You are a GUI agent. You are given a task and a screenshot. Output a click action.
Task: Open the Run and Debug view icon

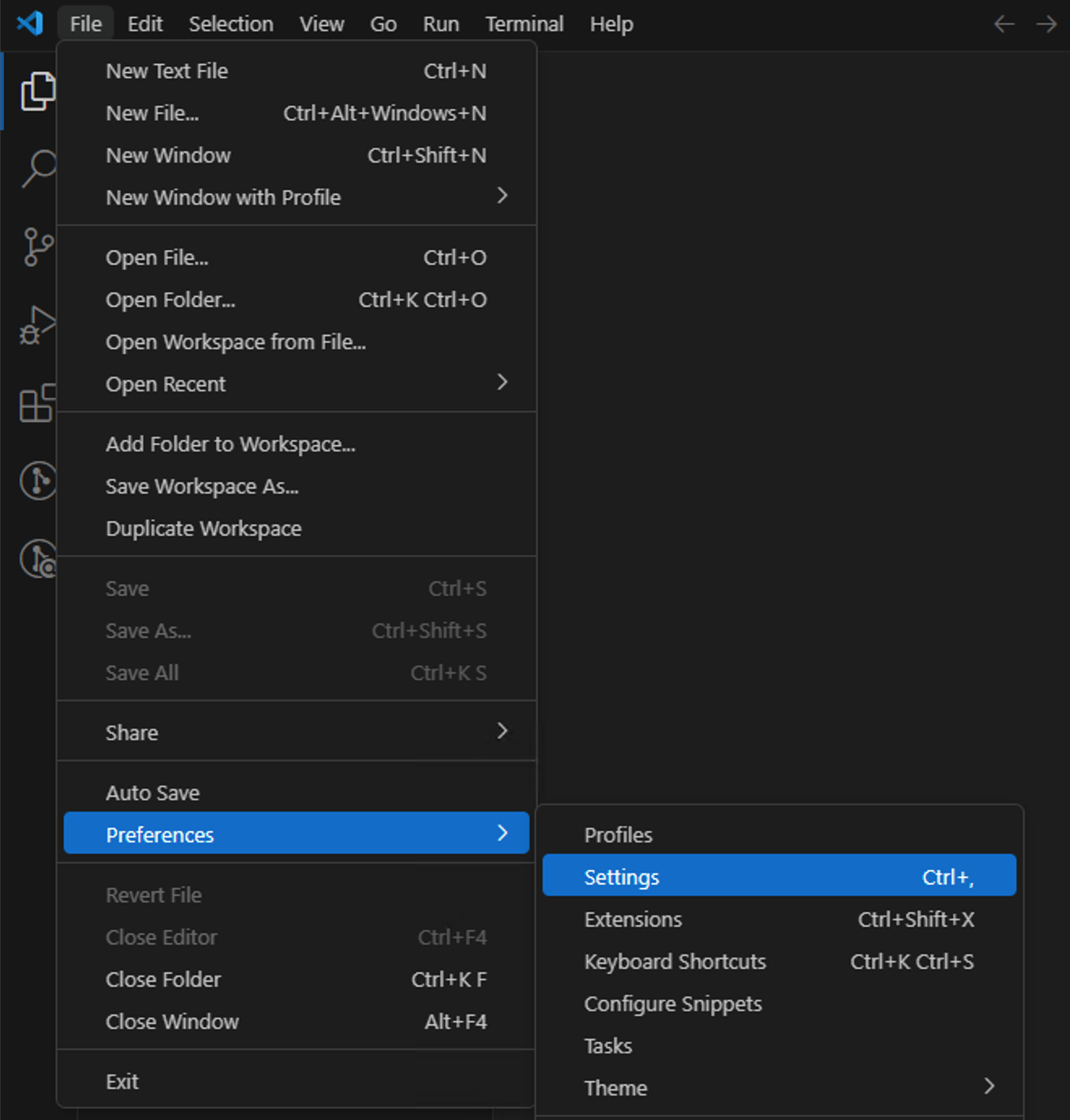tap(37, 325)
